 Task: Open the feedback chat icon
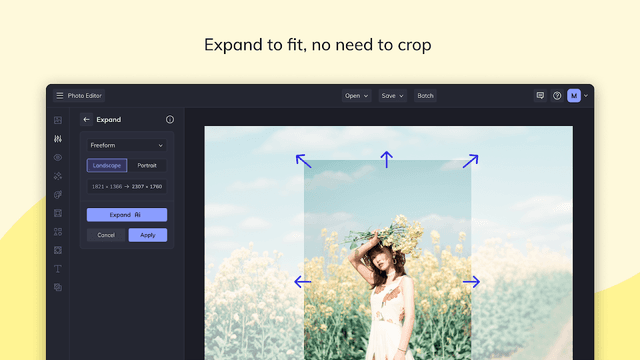click(x=540, y=96)
